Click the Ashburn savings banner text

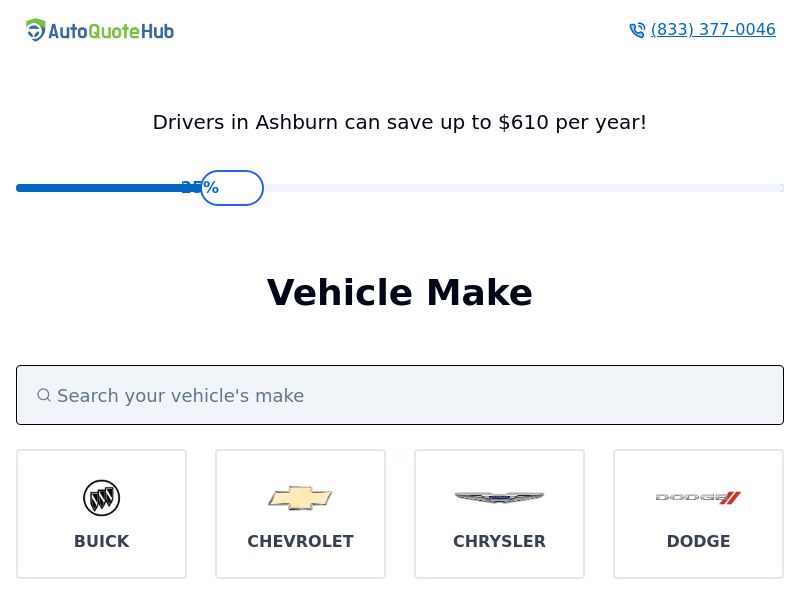tap(400, 122)
